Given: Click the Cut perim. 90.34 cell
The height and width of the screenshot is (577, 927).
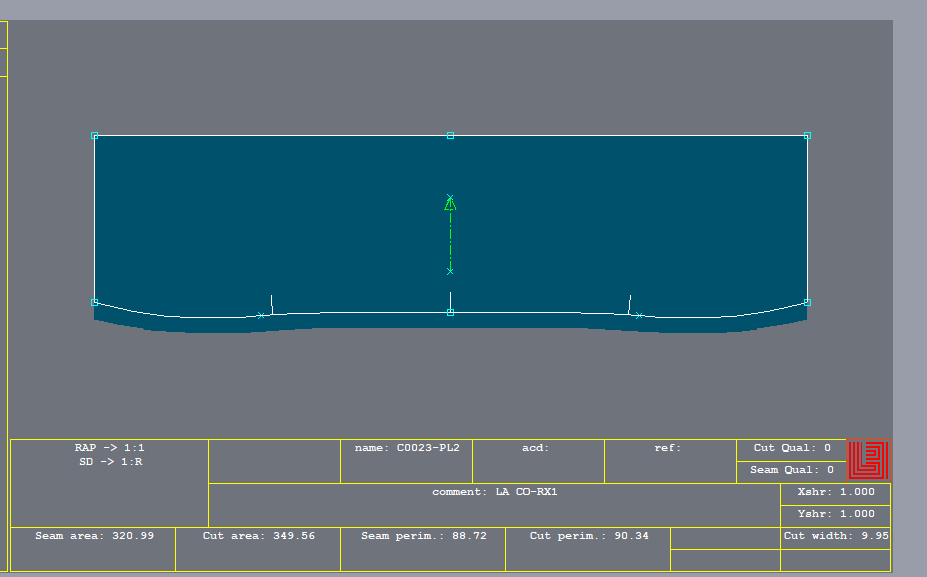Looking at the screenshot, I should click(588, 549).
